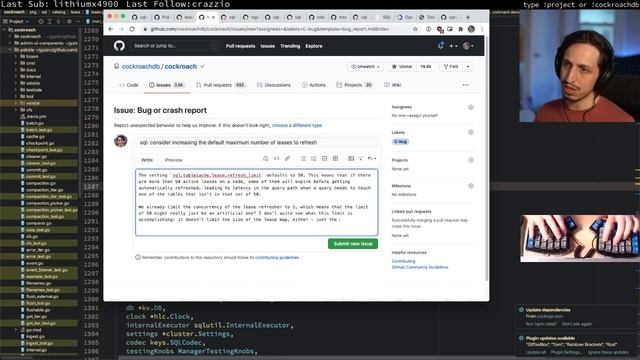Focus the GitHub search box
The image size is (640, 360).
pos(176,46)
